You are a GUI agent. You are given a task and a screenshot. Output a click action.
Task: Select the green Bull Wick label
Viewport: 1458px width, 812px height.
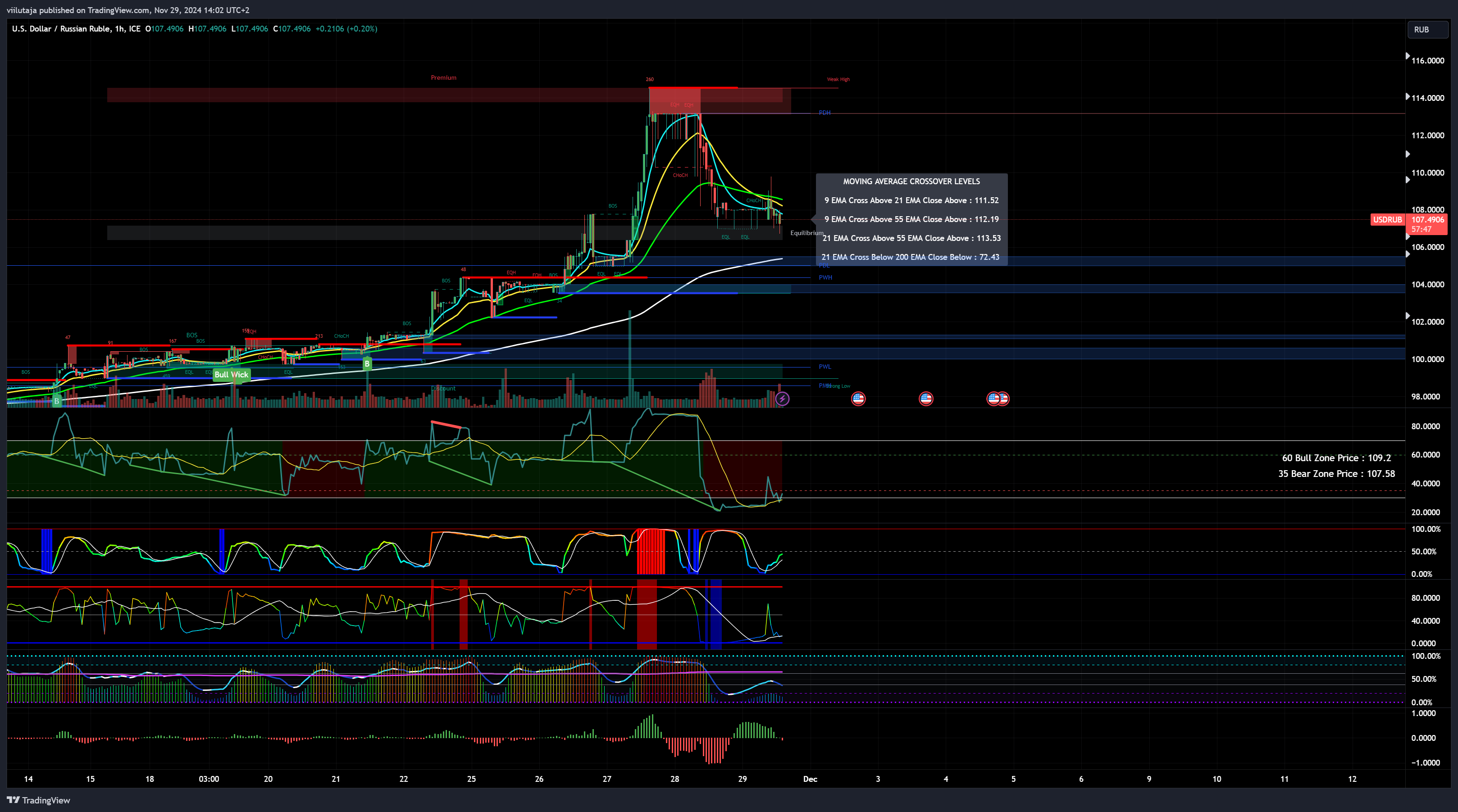(231, 375)
